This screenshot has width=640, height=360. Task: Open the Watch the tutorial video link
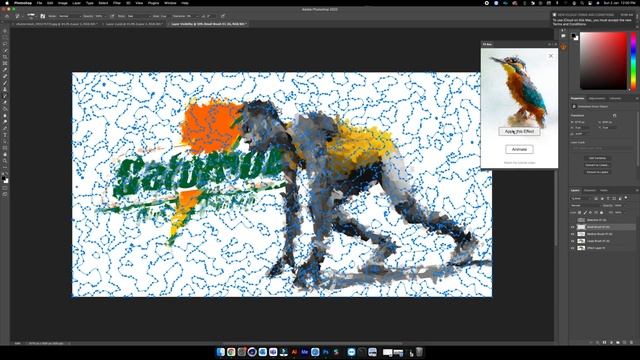[519, 162]
